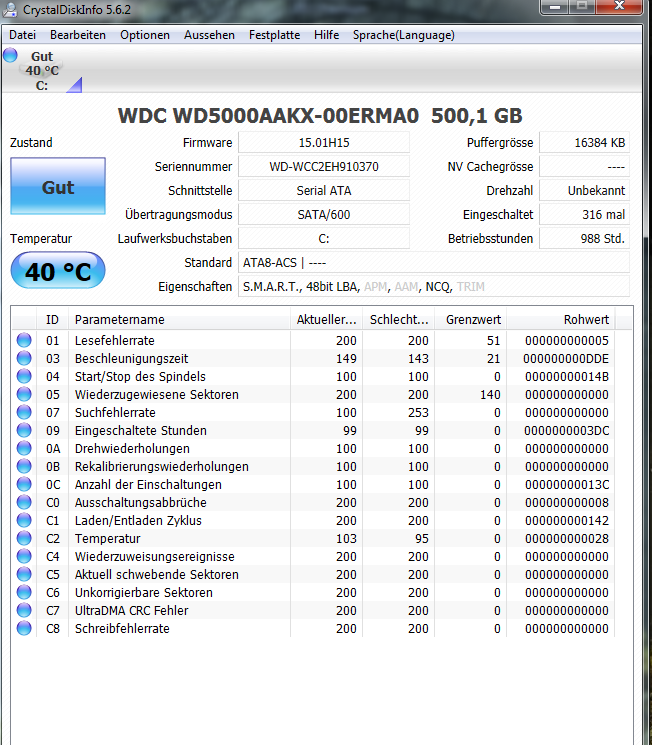This screenshot has height=745, width=652.
Task: Click the status orb for Laden/Entladen Zyklus
Action: pos(24,520)
